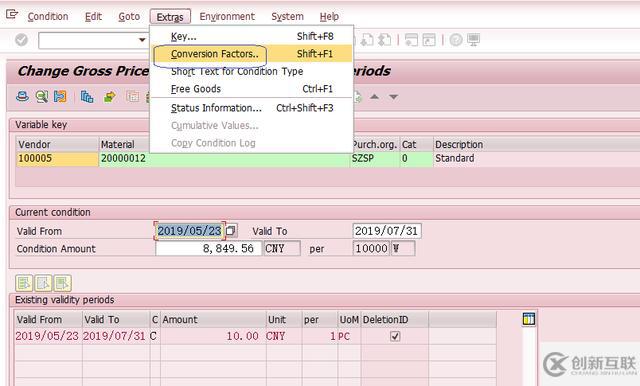
Task: Click the help question mark icon
Action: 456,40
